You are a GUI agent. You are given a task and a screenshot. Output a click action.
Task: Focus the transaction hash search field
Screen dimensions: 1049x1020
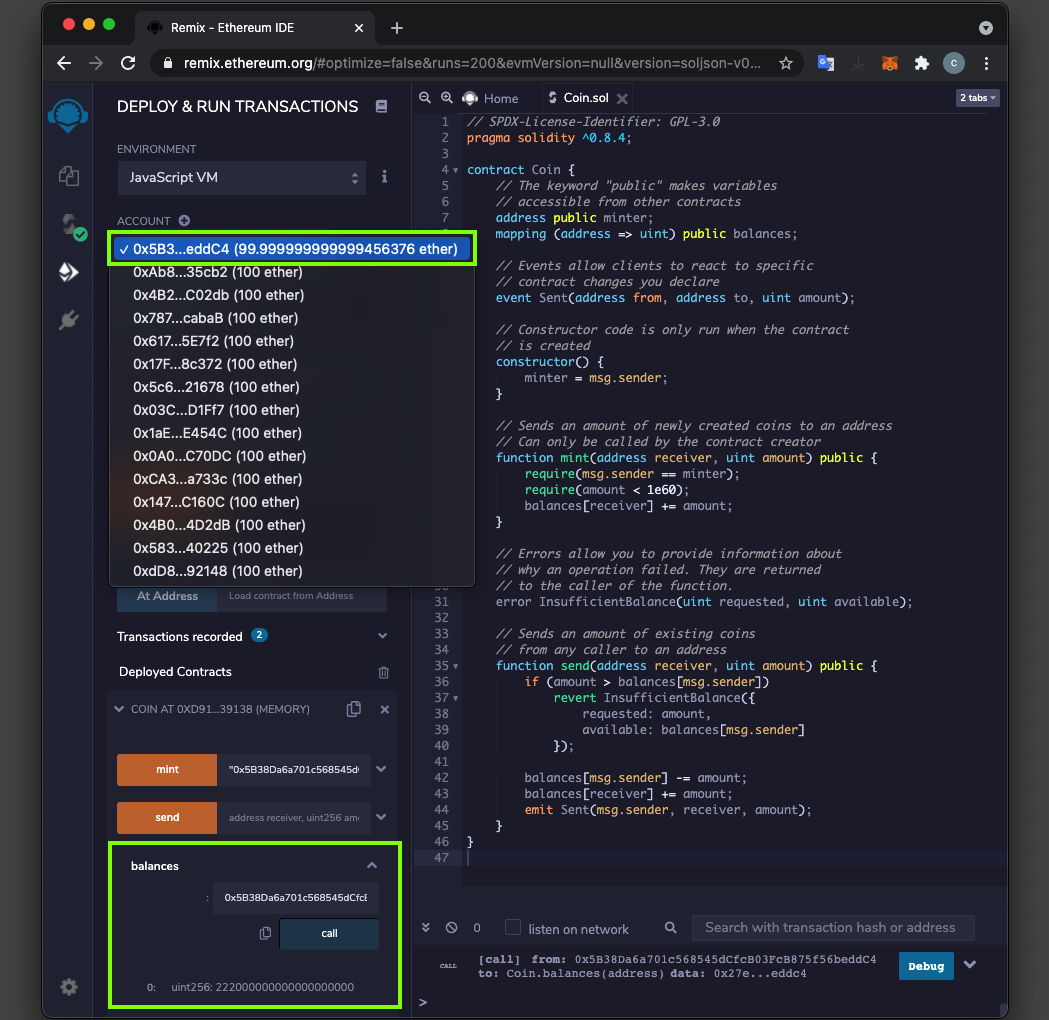(833, 928)
